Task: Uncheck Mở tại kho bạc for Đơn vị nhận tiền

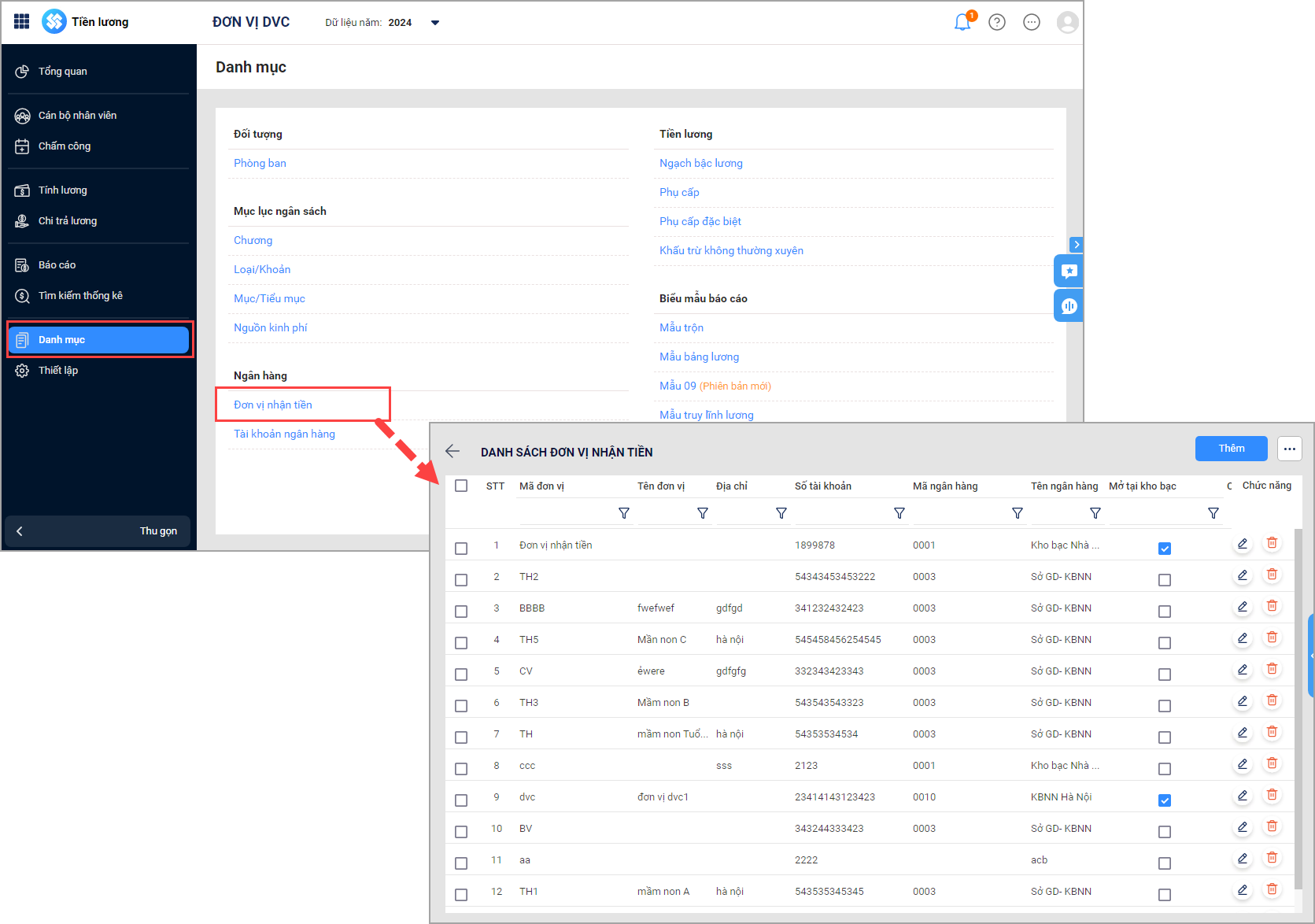Action: pos(1165,549)
